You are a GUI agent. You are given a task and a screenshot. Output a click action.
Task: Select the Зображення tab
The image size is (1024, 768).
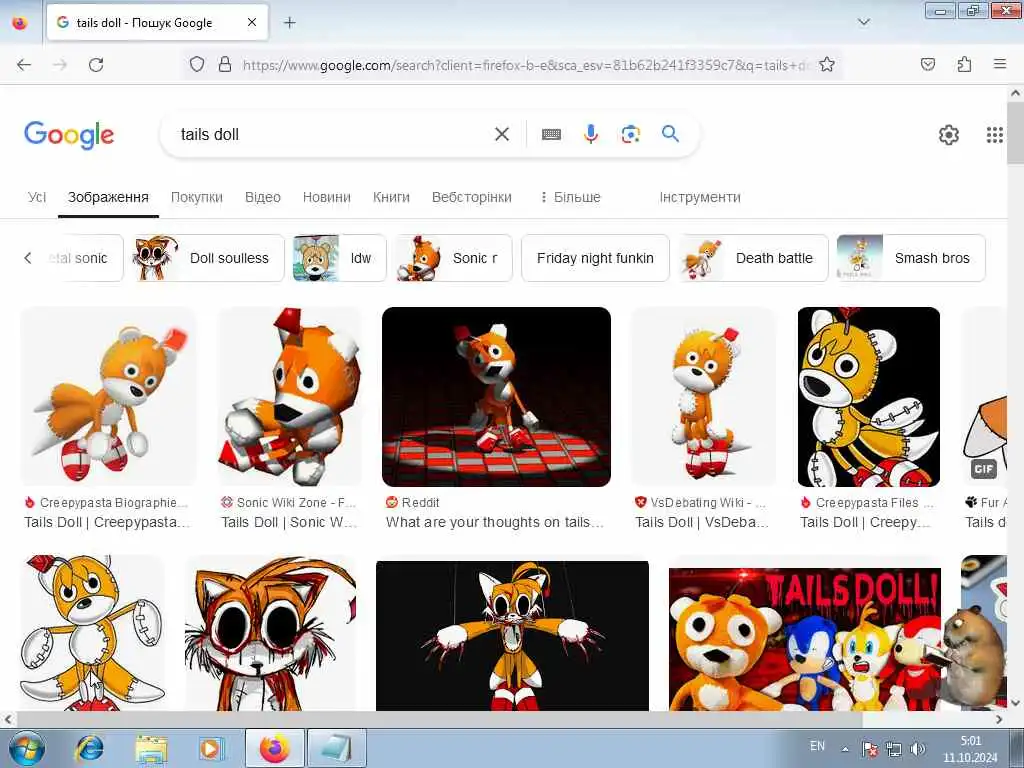108,197
